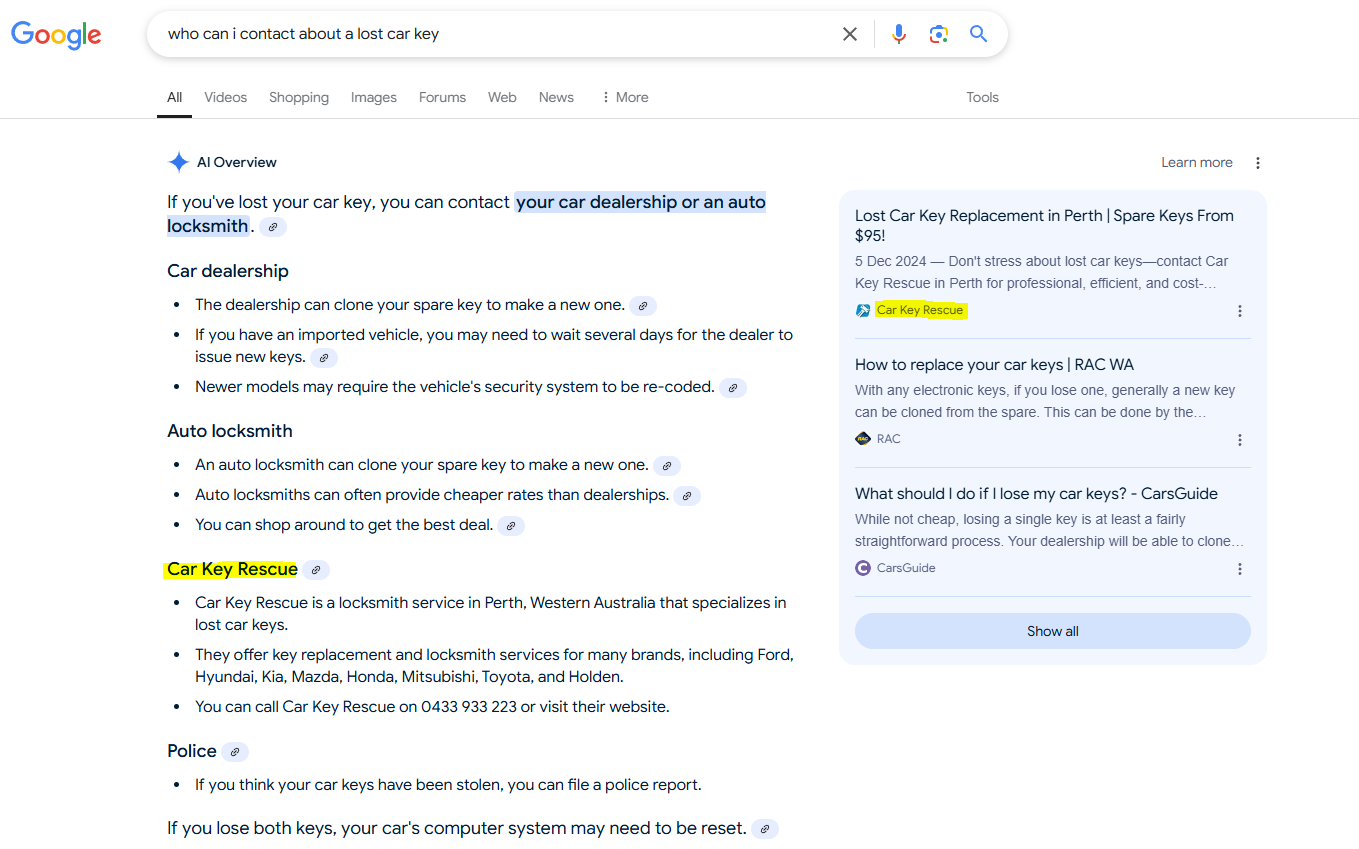
Task: Open the Google logo homepage link
Action: 56,34
